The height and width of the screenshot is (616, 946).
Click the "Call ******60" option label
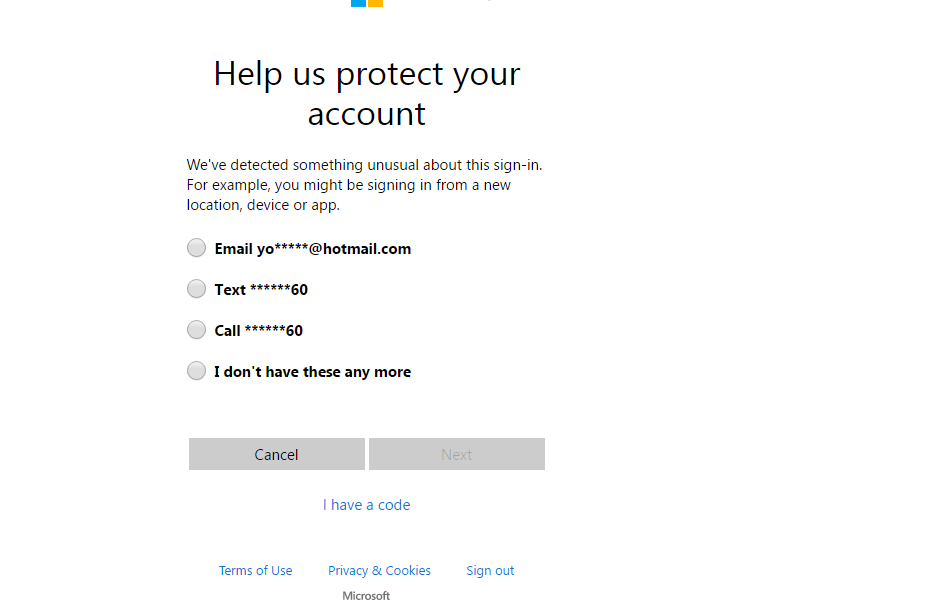coord(258,331)
